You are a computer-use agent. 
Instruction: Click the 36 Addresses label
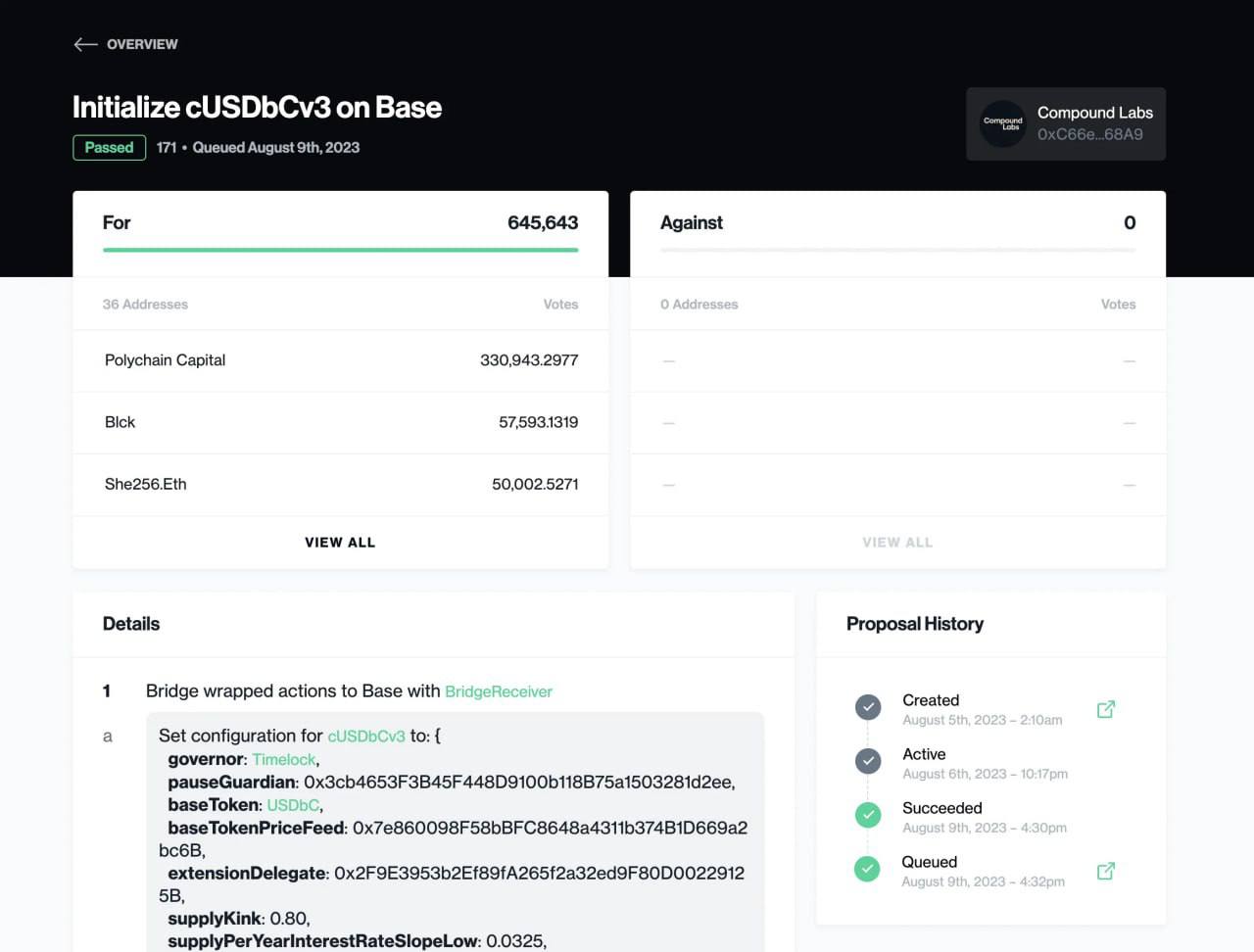145,305
